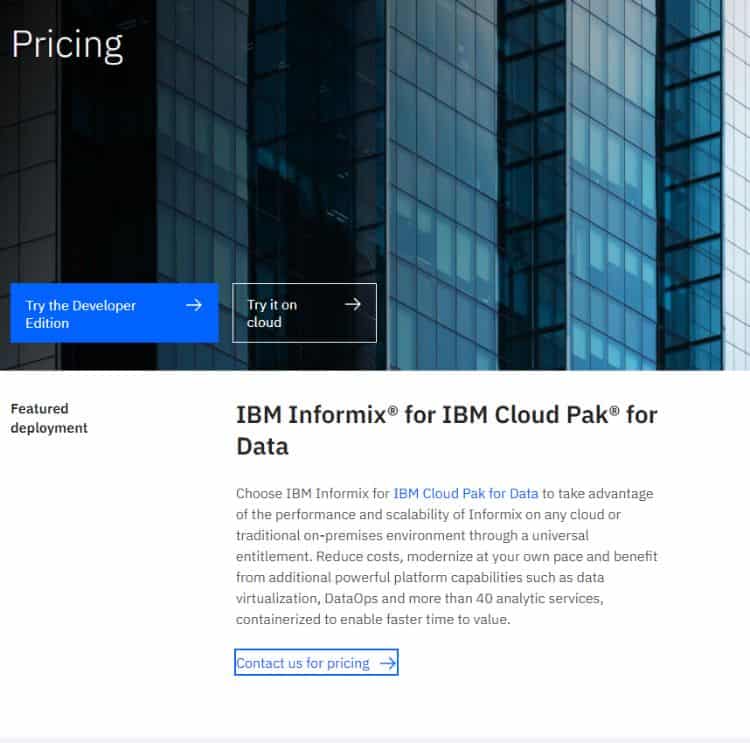Follow the IBM Cloud Pak for Data link
Image resolution: width=750 pixels, height=743 pixels.
coord(465,493)
